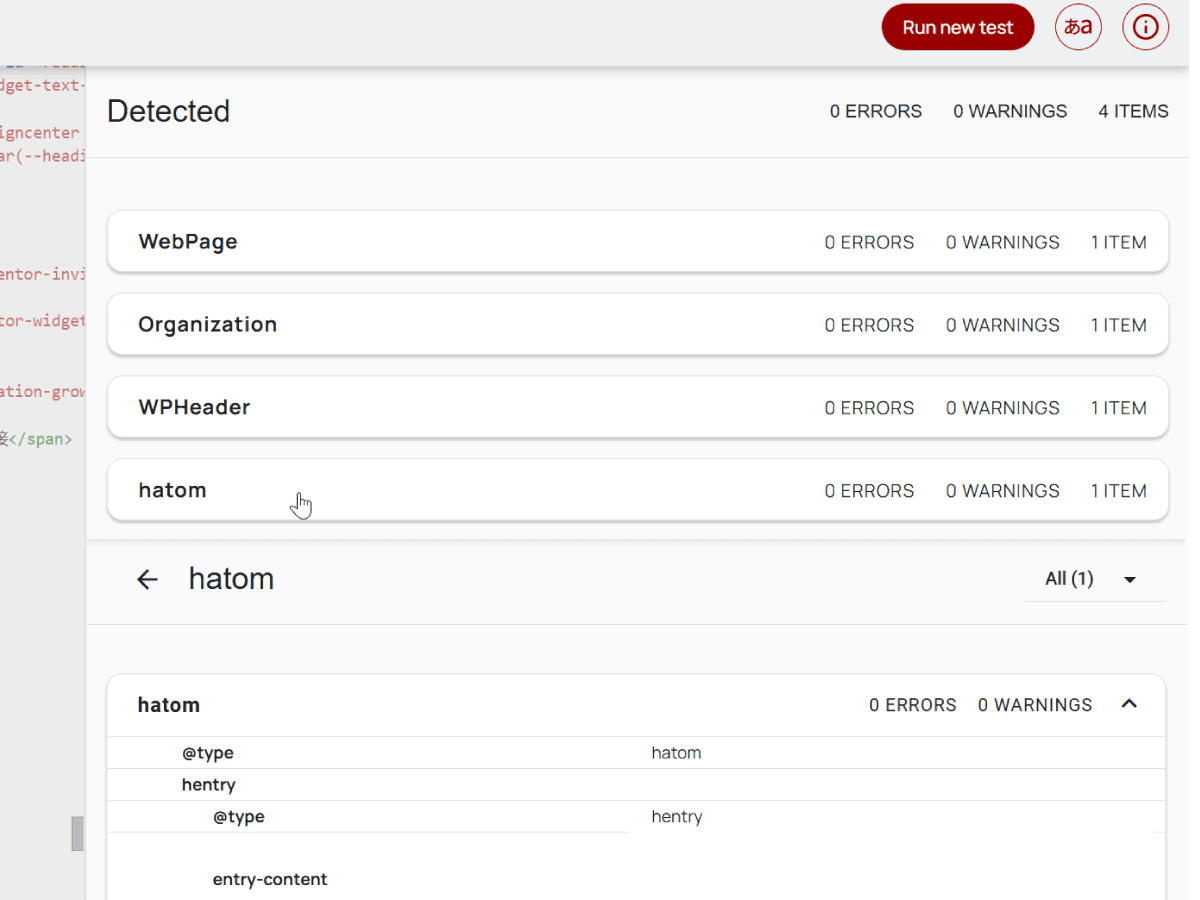Click 0 WARNINGS in the Detected header
Image resolution: width=1200 pixels, height=900 pixels.
coord(1010,111)
